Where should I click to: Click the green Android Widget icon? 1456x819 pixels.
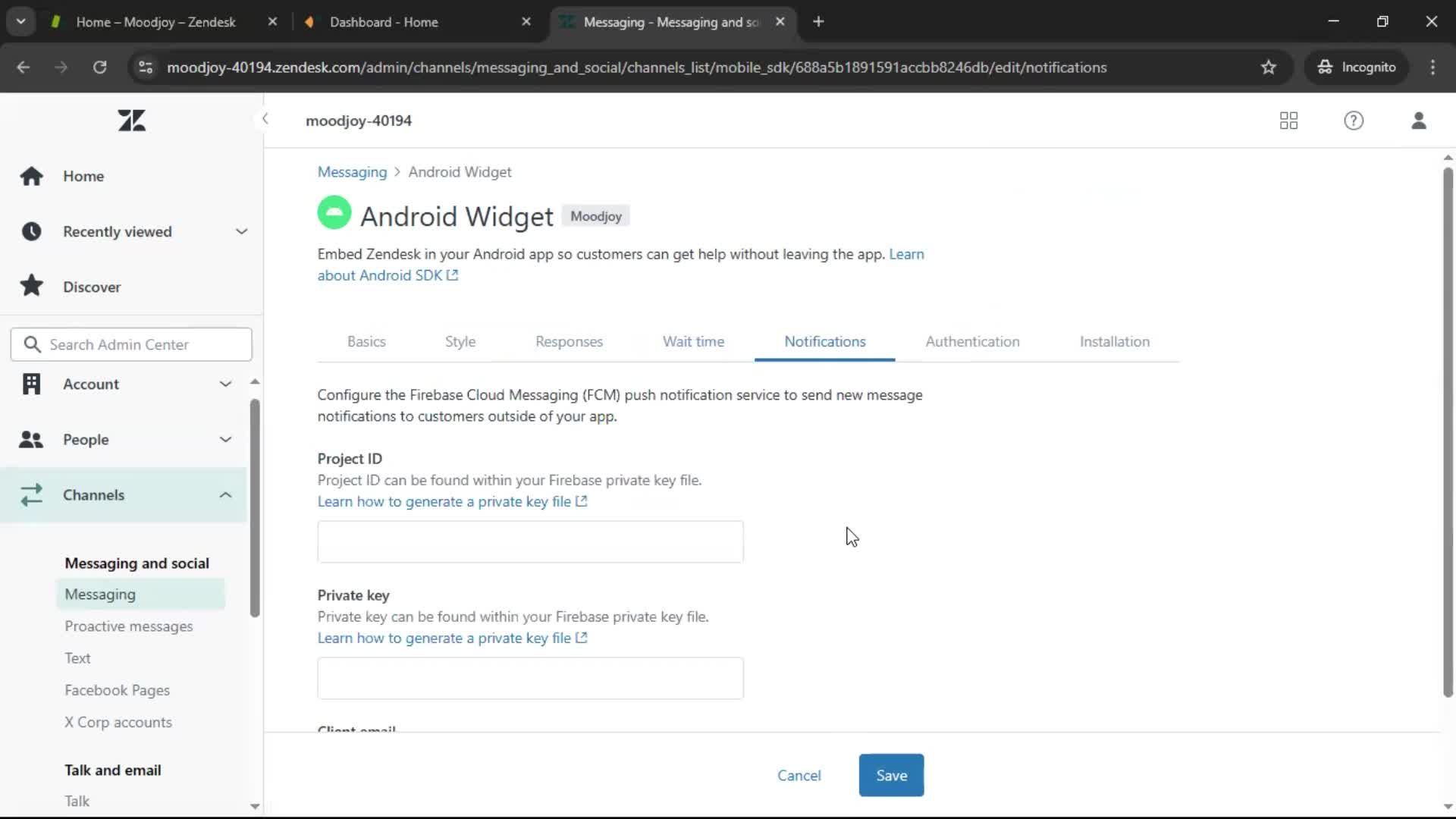pyautogui.click(x=334, y=213)
